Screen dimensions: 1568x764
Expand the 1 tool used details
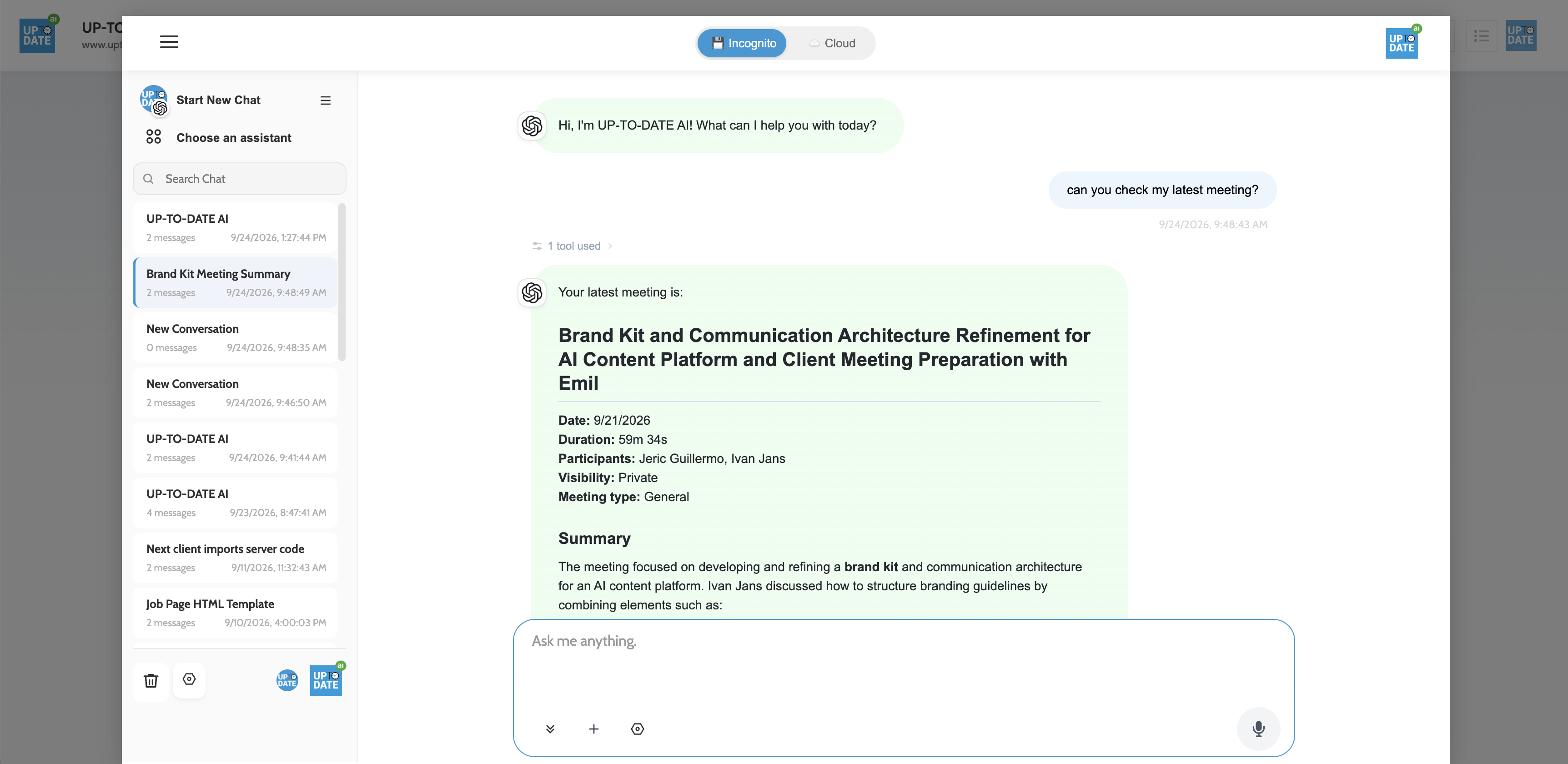(572, 246)
